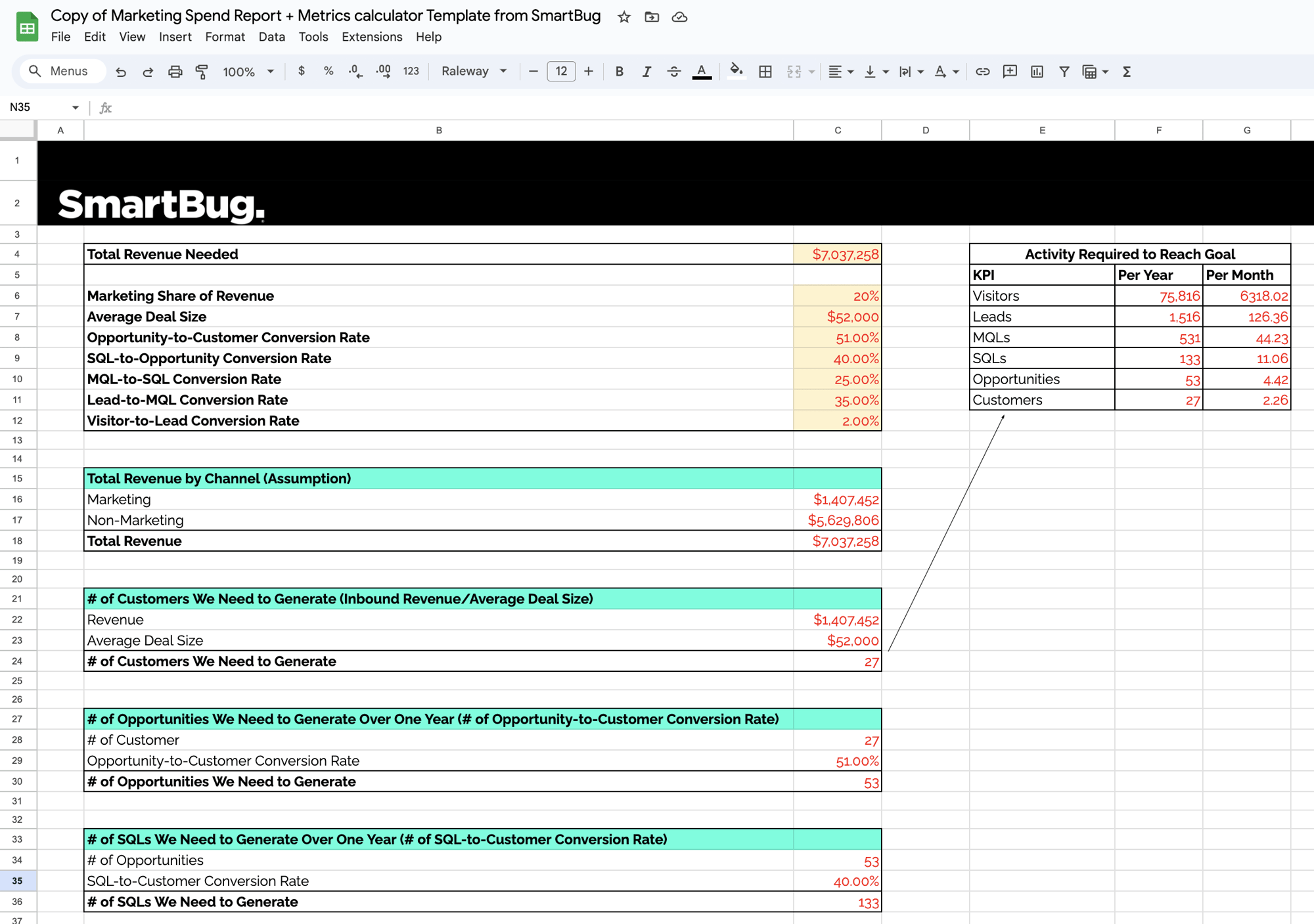1314x924 pixels.
Task: Select column E header
Action: (1042, 130)
